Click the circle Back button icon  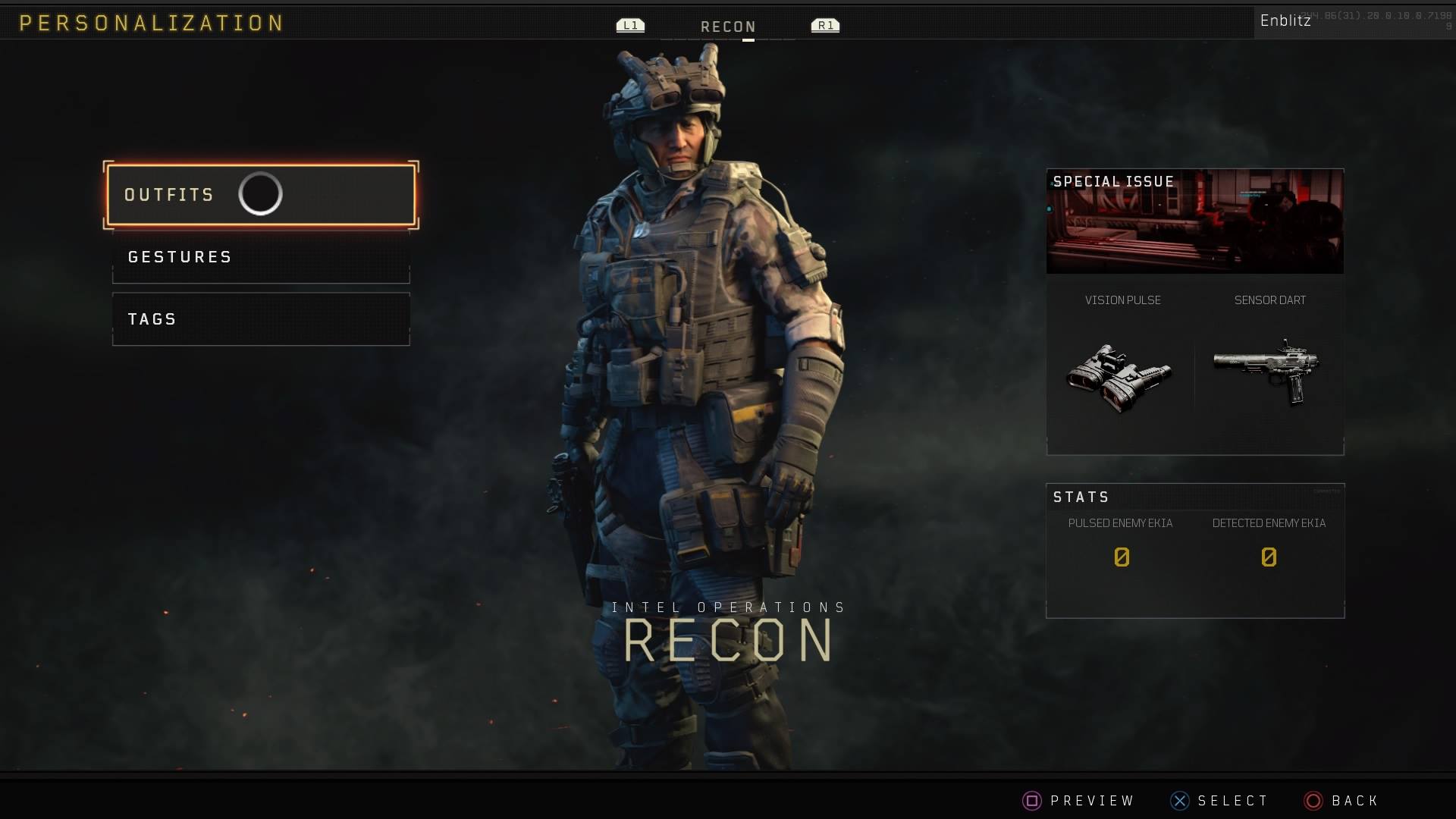click(1313, 801)
